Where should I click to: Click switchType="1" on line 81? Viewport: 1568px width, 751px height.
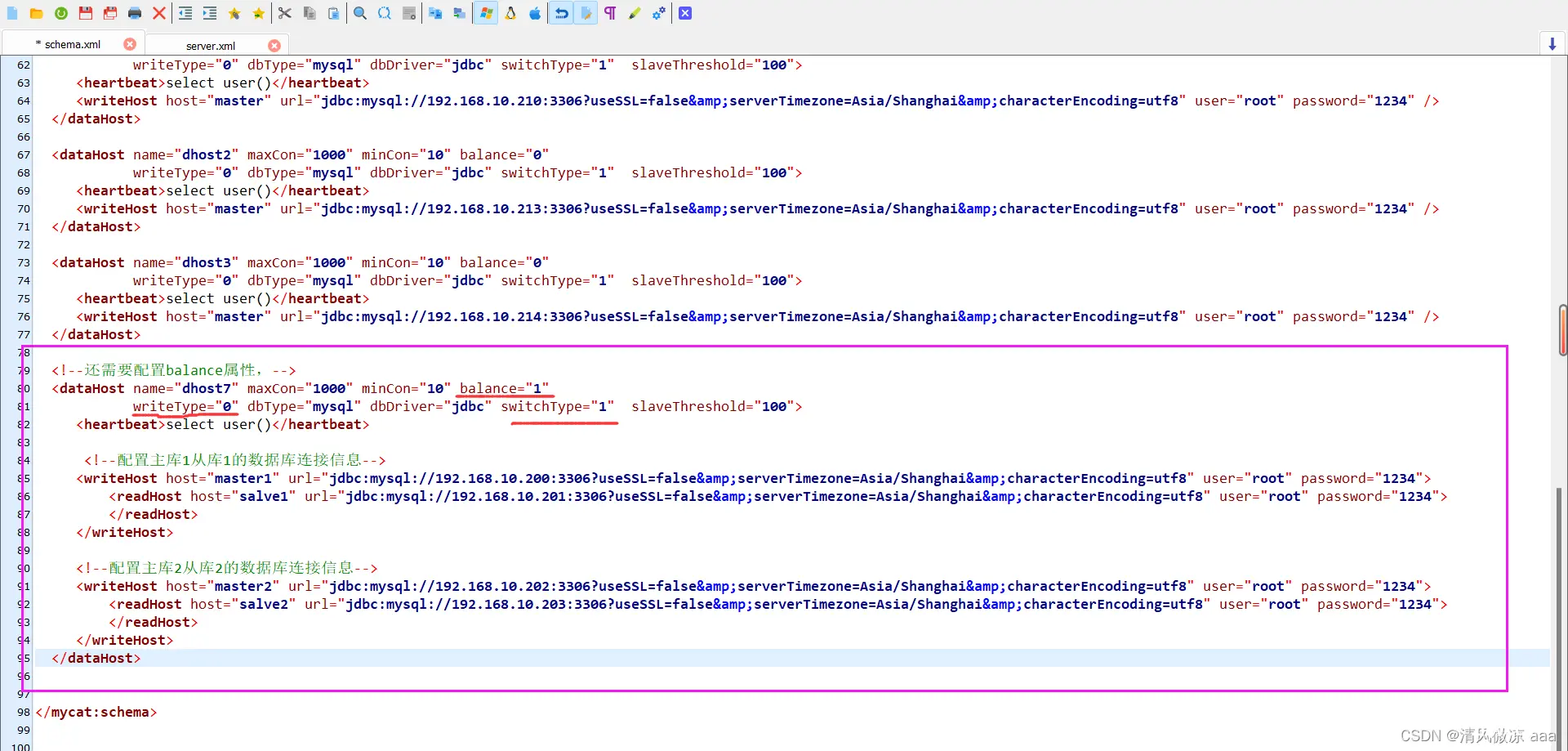pos(558,406)
